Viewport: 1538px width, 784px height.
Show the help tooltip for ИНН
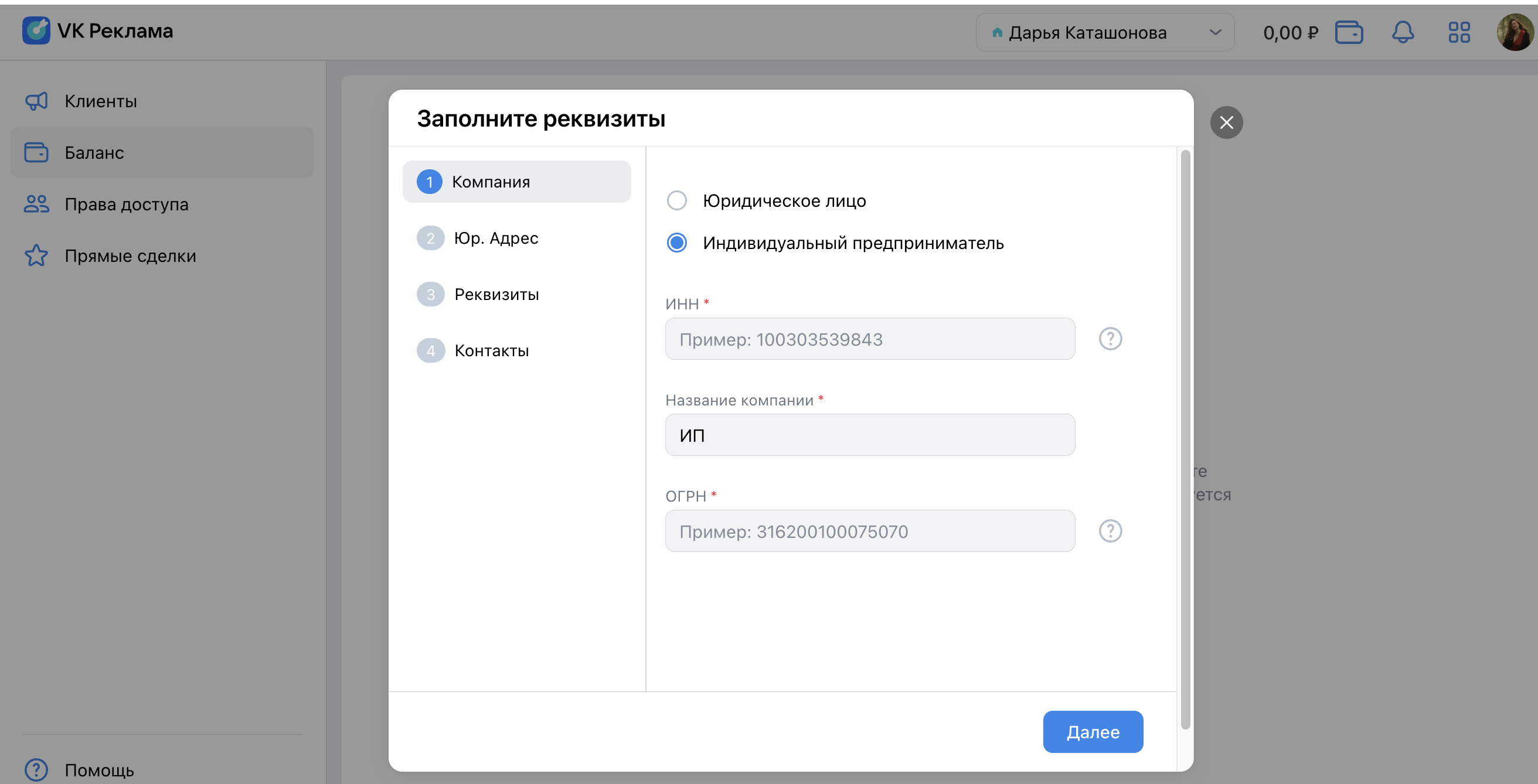click(x=1110, y=339)
